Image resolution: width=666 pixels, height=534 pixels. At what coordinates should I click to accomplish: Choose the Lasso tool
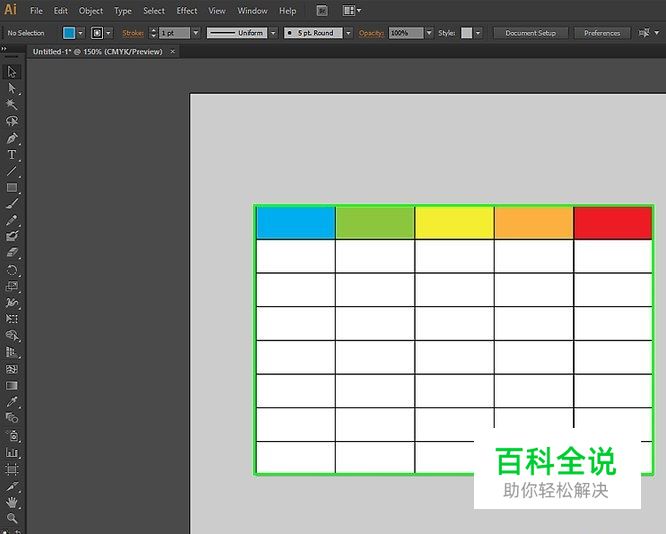(12, 121)
